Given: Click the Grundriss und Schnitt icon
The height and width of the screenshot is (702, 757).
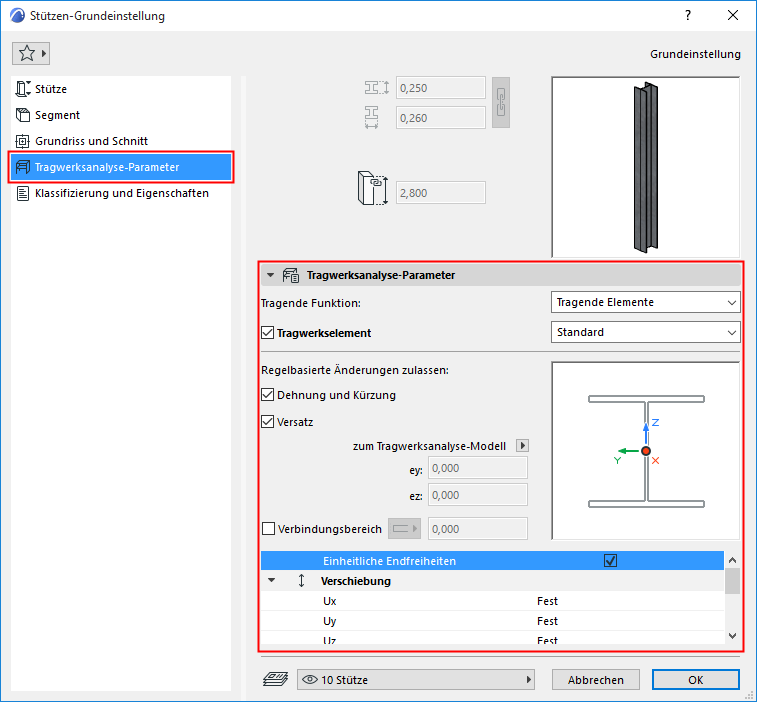Looking at the screenshot, I should tap(23, 141).
